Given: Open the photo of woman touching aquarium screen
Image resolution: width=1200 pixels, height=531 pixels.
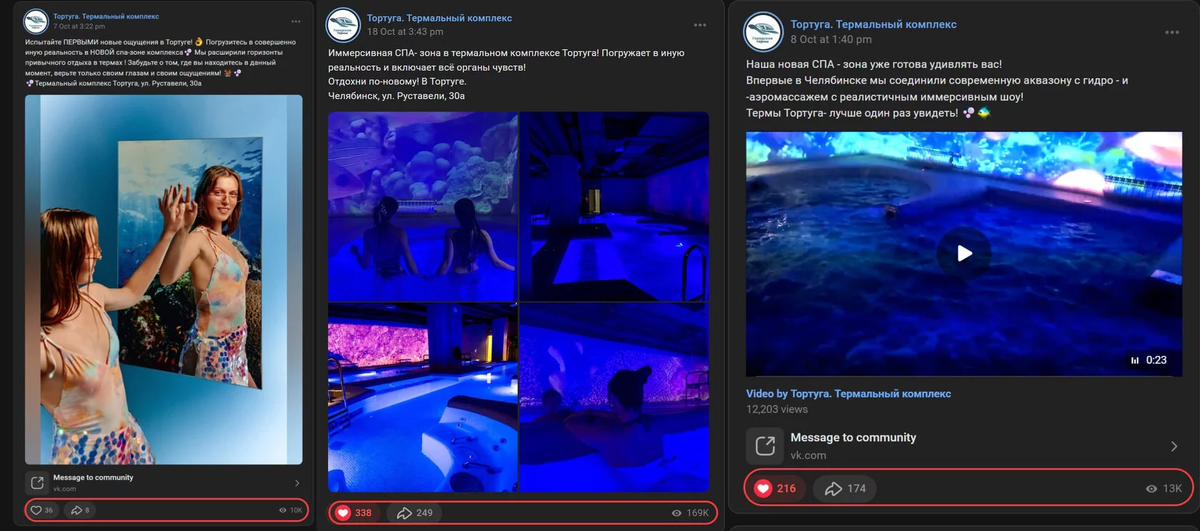Looking at the screenshot, I should point(164,279).
